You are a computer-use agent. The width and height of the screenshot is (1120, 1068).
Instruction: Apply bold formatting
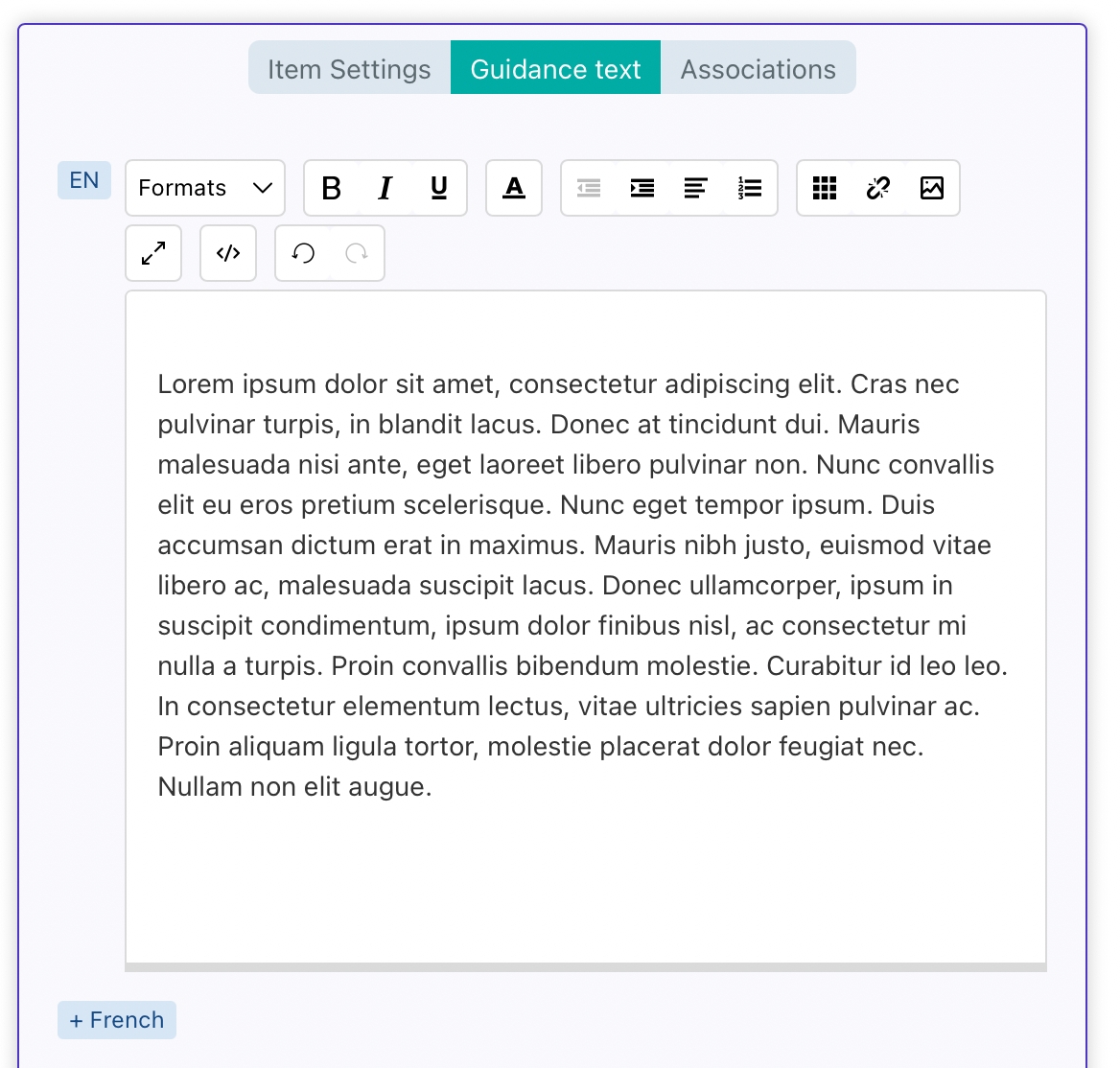[x=332, y=188]
